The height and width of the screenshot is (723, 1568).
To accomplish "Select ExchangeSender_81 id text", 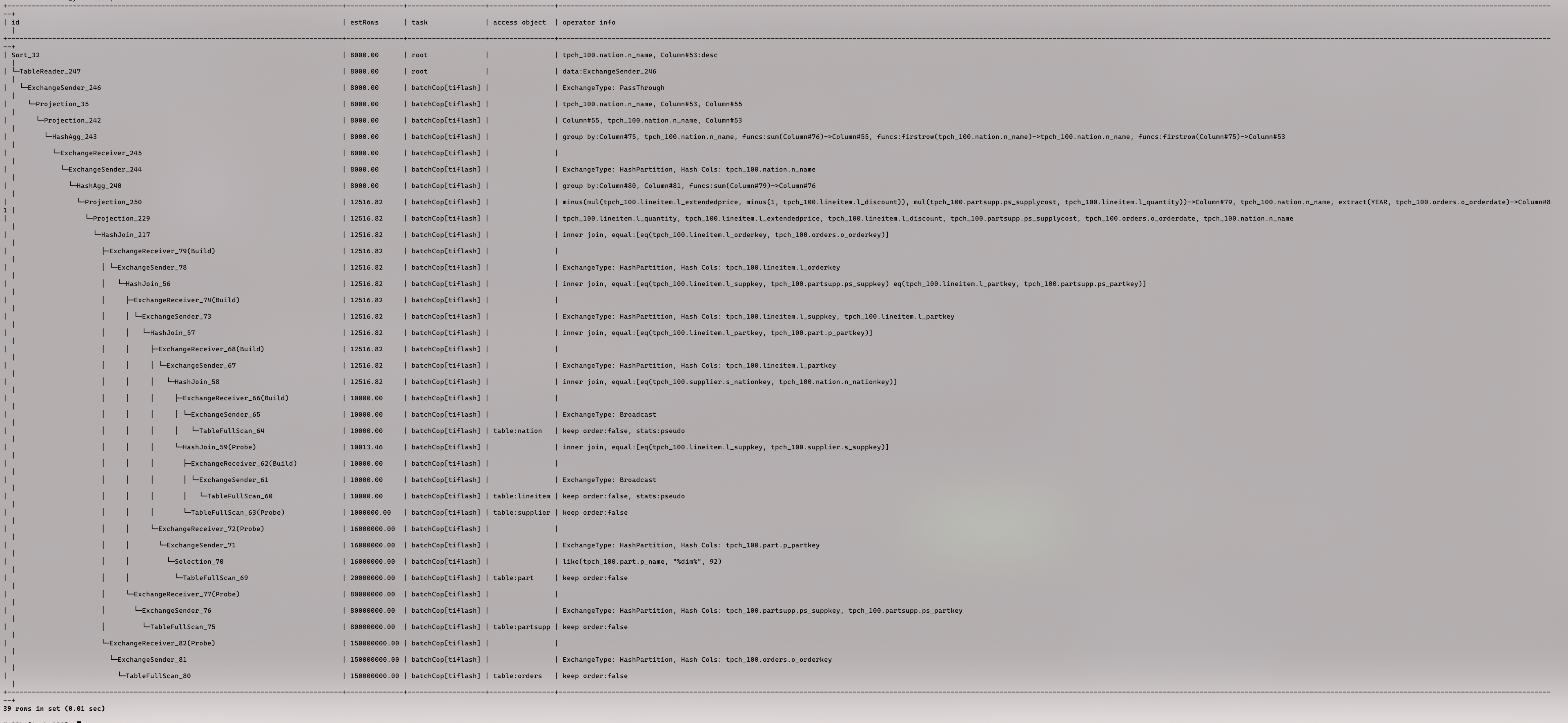I will click(x=152, y=660).
